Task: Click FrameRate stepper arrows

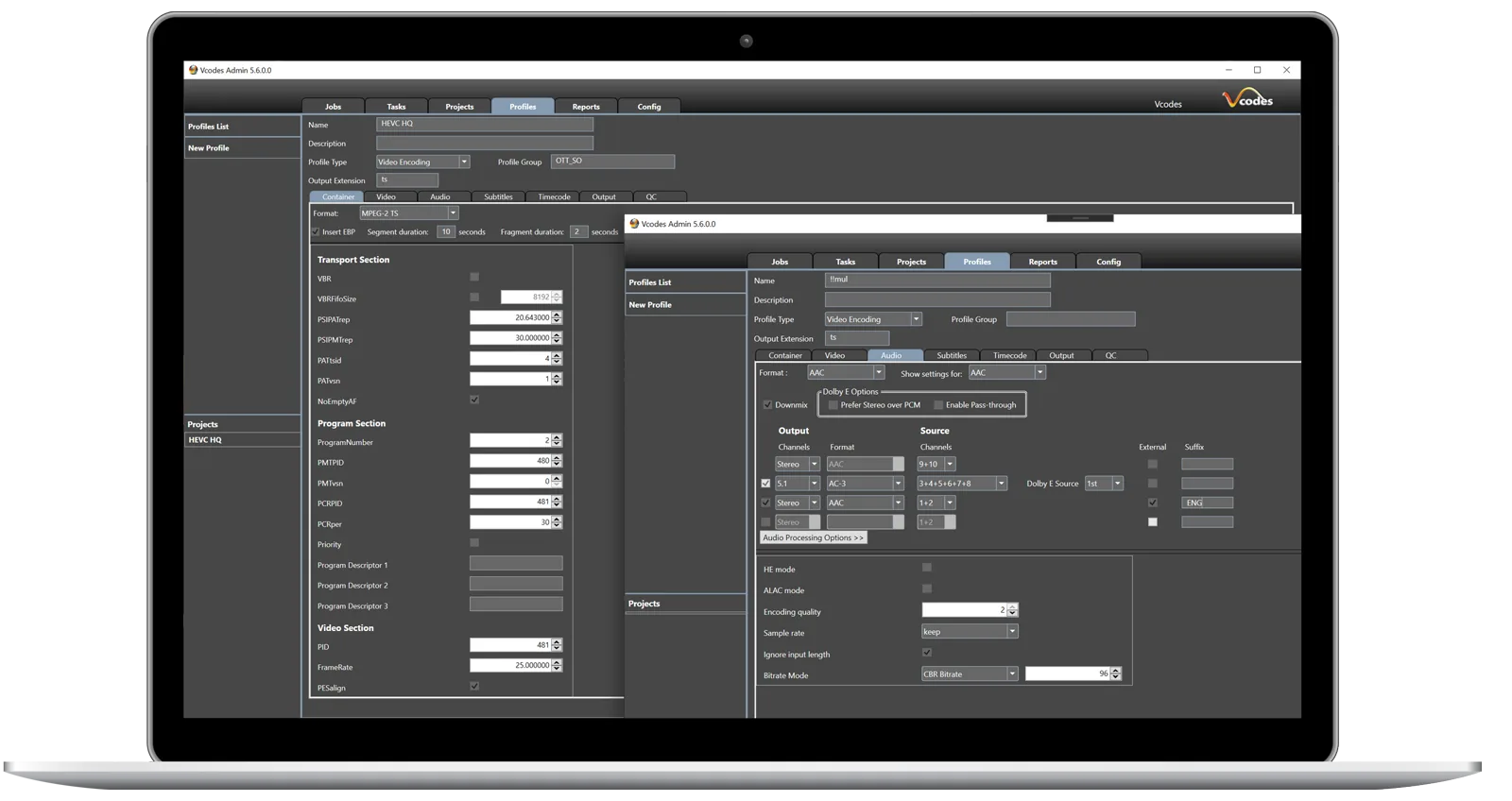Action: [x=557, y=665]
